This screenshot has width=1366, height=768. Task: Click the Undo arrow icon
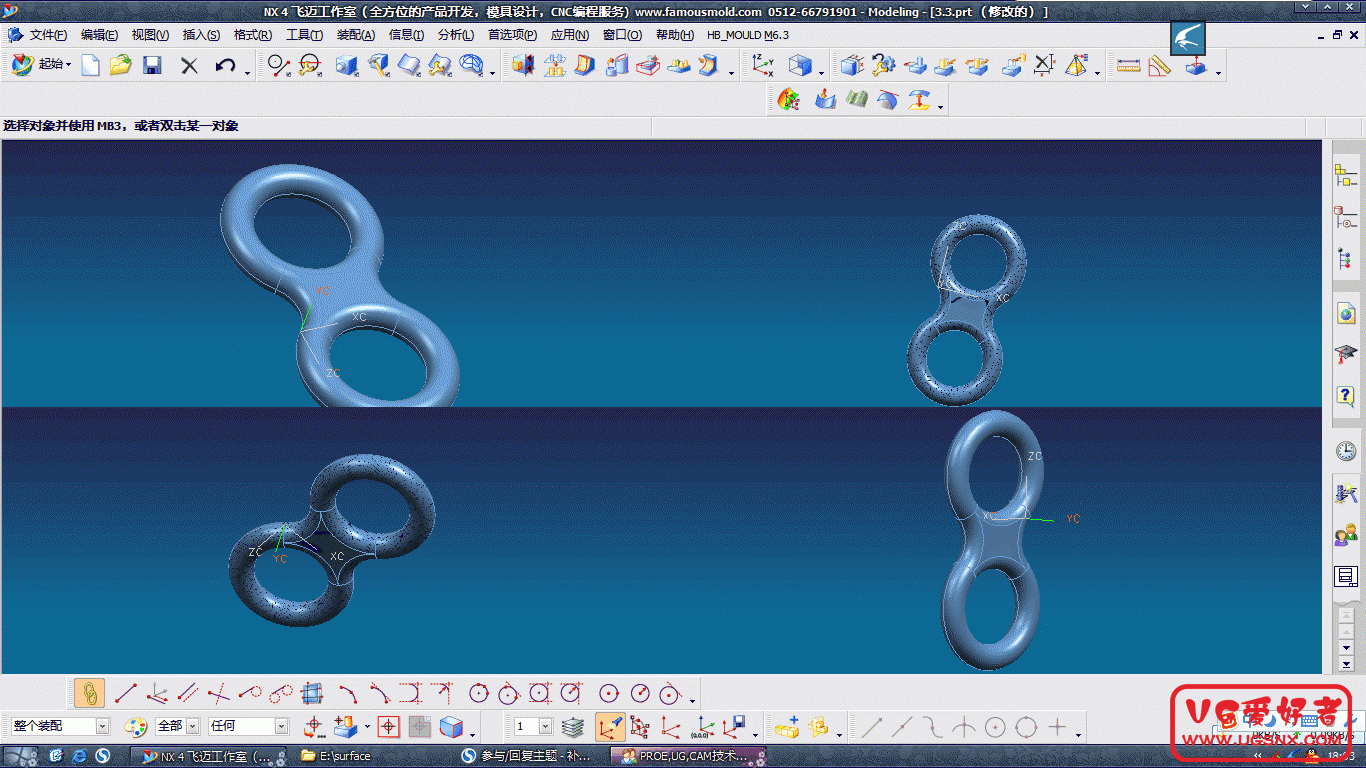point(225,66)
